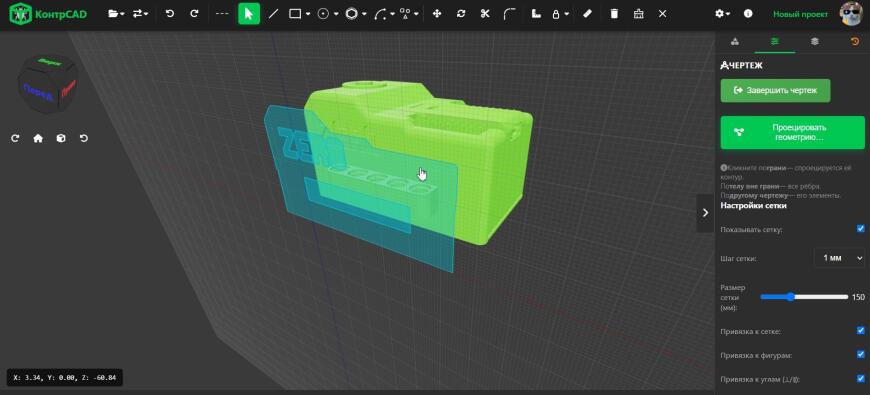Open the folder file dropdown
Image resolution: width=870 pixels, height=395 pixels.
116,14
